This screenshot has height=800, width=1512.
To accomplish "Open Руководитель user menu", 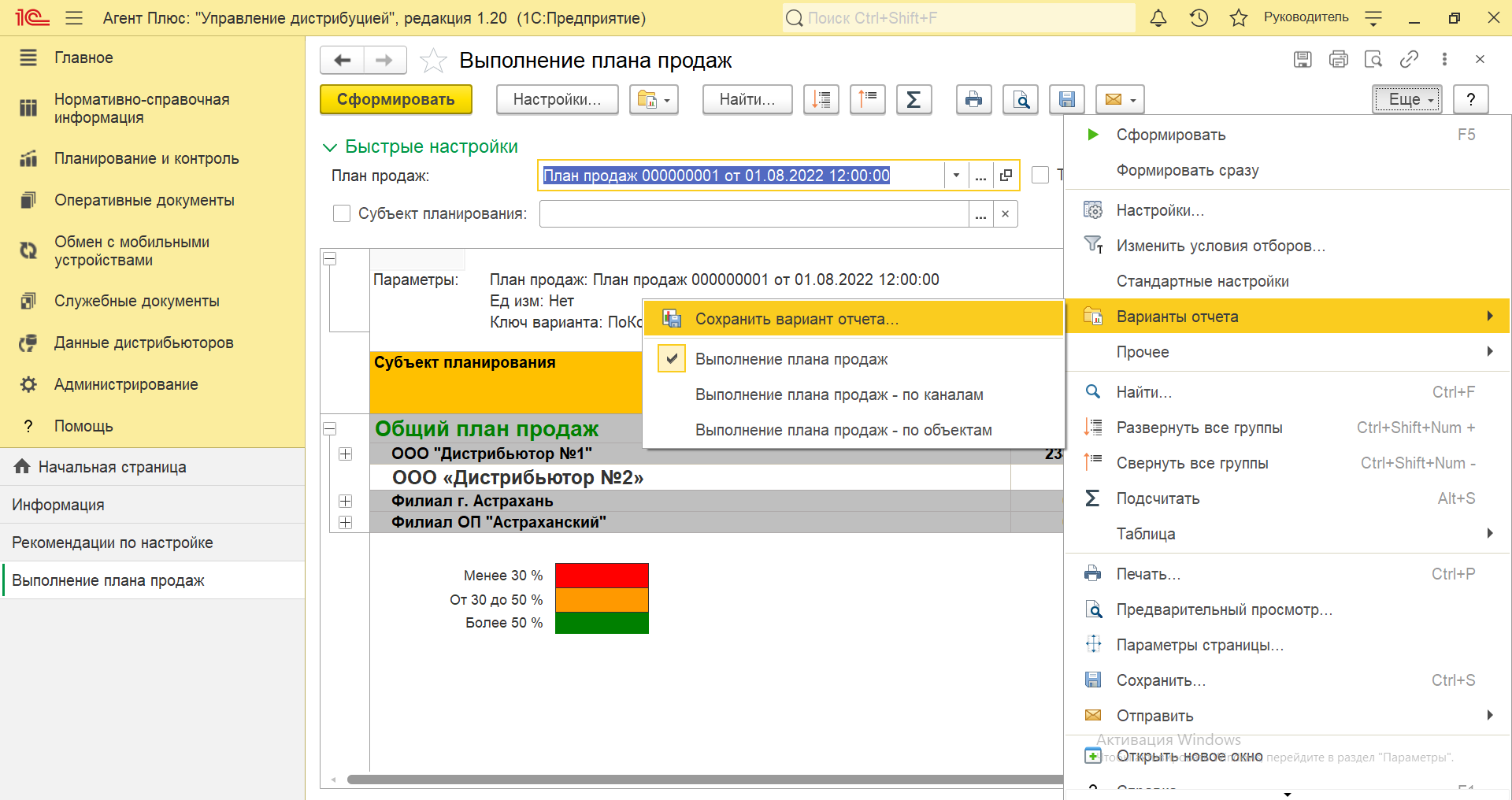I will [x=1306, y=17].
